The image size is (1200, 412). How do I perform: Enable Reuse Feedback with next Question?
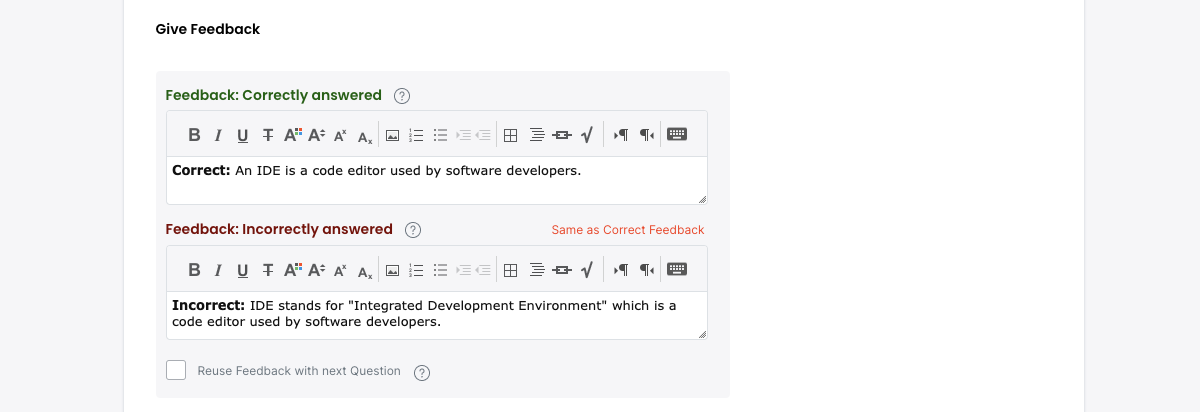click(x=176, y=370)
